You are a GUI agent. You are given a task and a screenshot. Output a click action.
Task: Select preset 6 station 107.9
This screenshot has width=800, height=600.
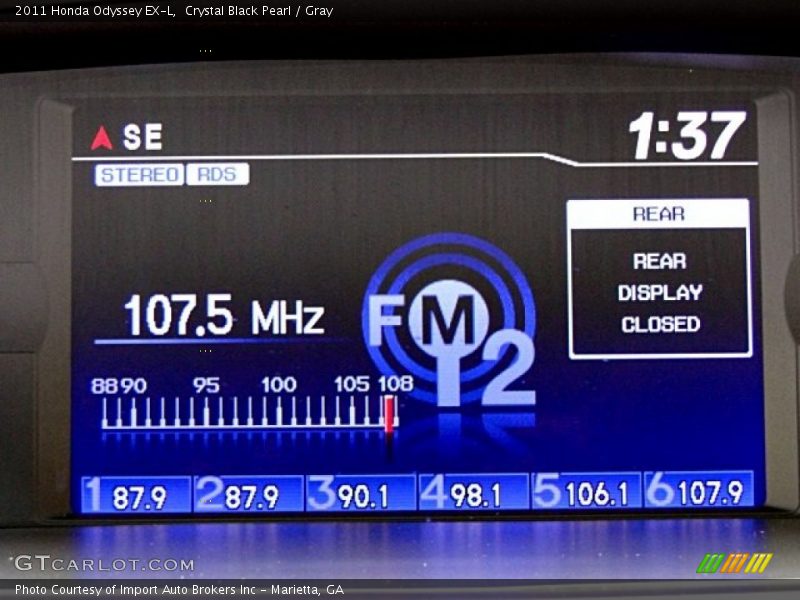[699, 490]
